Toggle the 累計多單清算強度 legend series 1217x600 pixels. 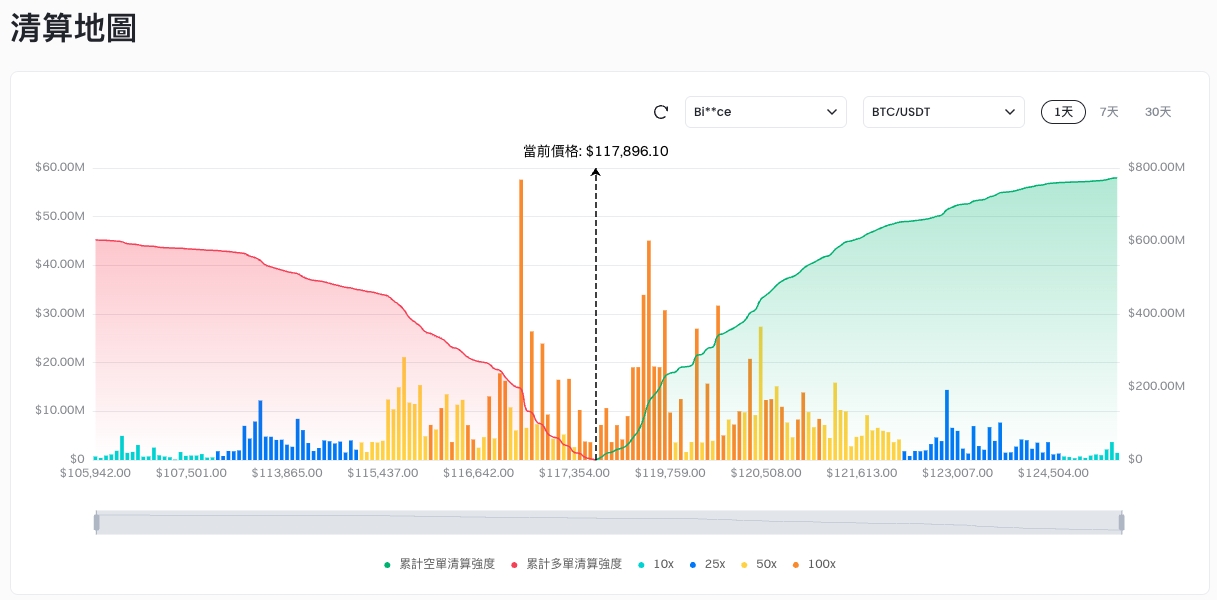point(567,564)
